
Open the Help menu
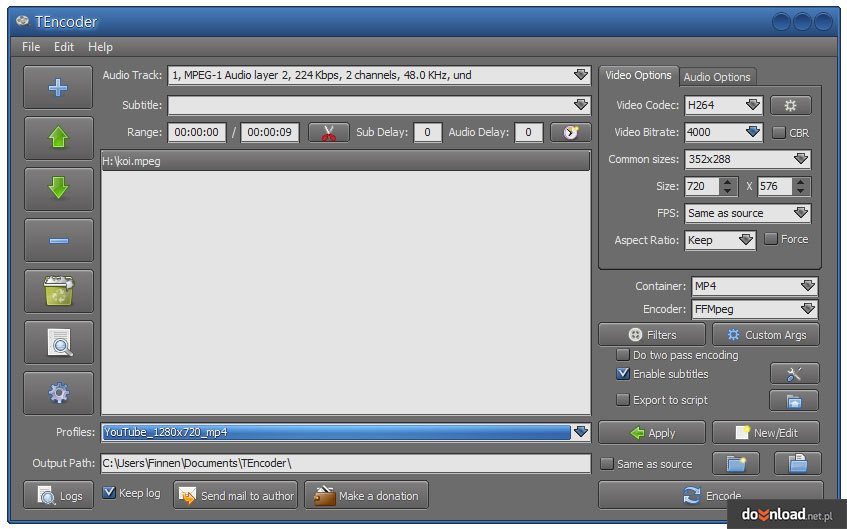(x=100, y=47)
